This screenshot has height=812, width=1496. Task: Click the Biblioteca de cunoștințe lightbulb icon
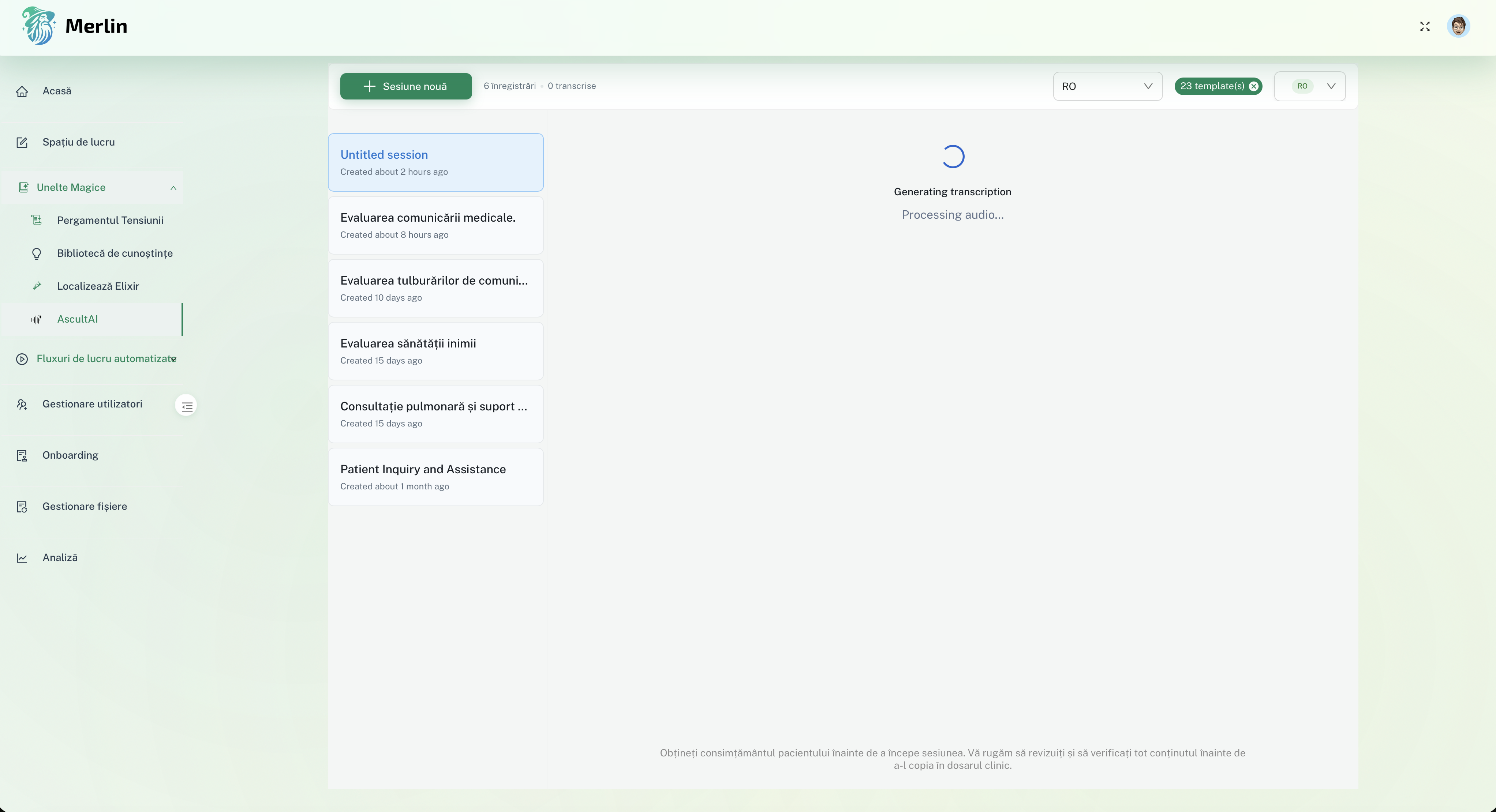37,253
